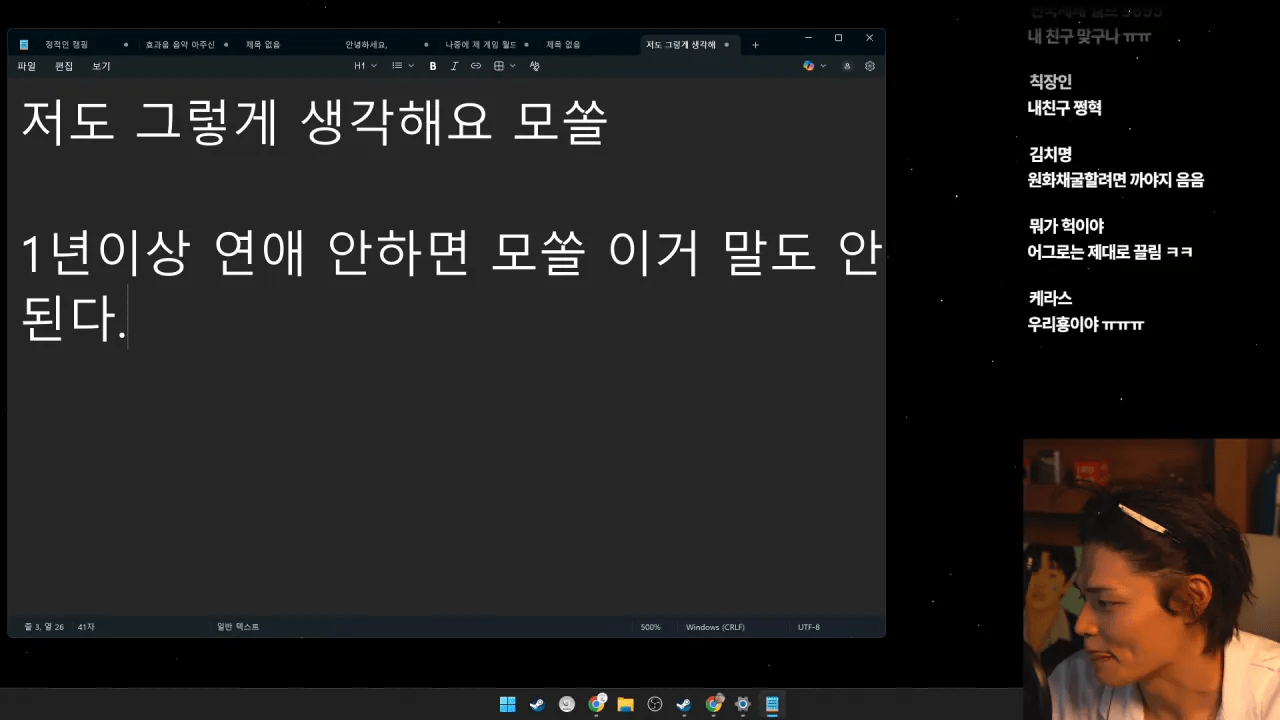The image size is (1280, 720).
Task: Open File Explorer from the taskbar
Action: point(626,704)
